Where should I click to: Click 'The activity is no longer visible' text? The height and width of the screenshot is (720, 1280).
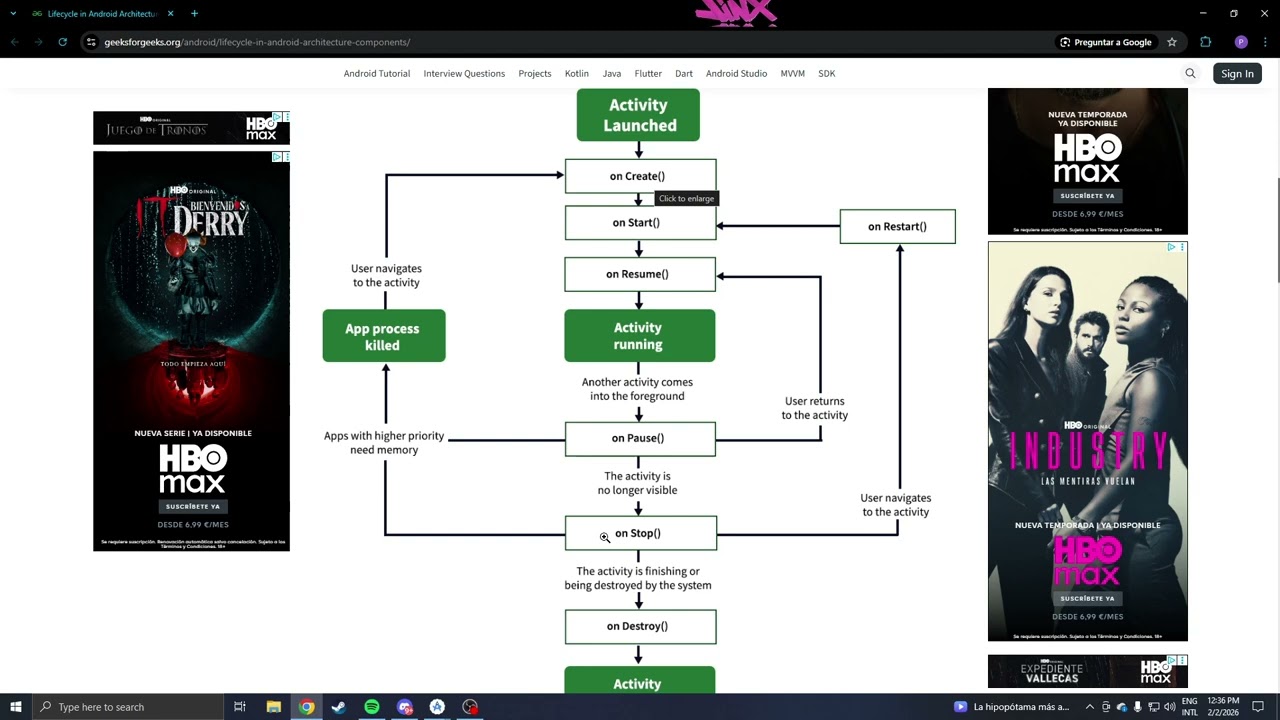pos(638,483)
